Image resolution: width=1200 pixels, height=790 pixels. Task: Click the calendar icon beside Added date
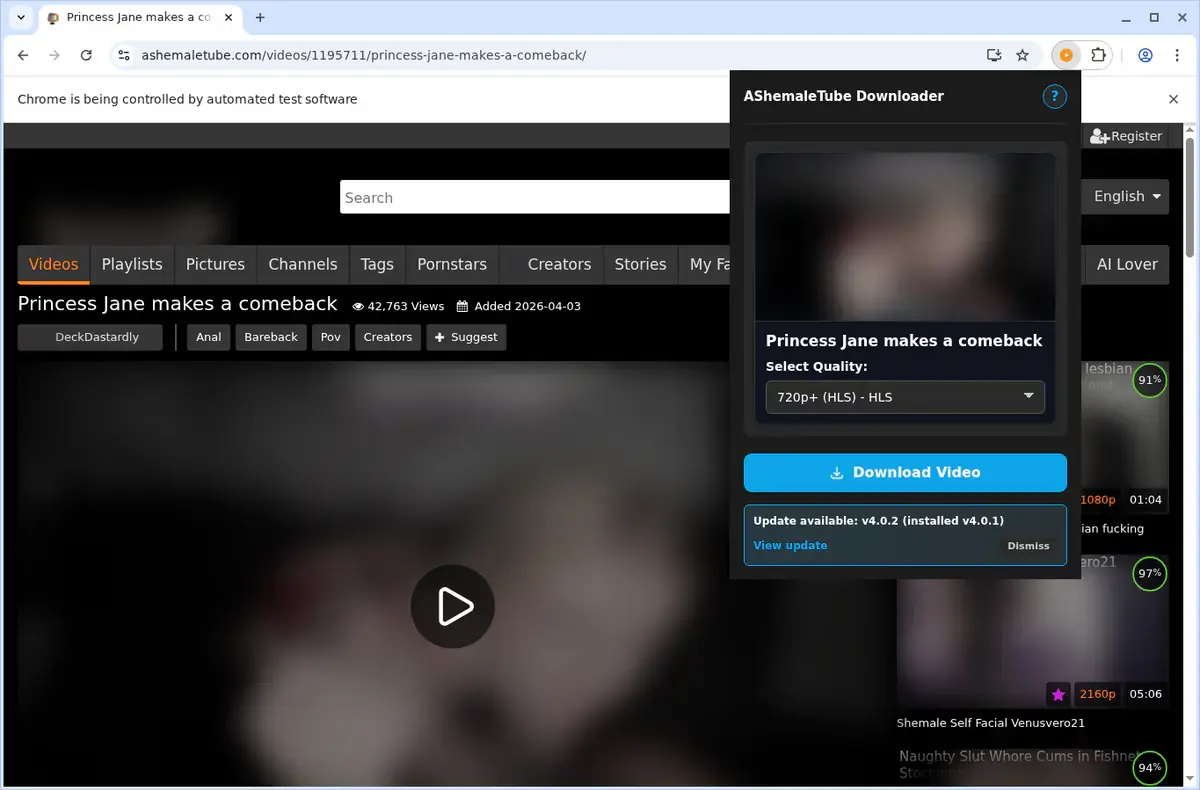coord(462,307)
